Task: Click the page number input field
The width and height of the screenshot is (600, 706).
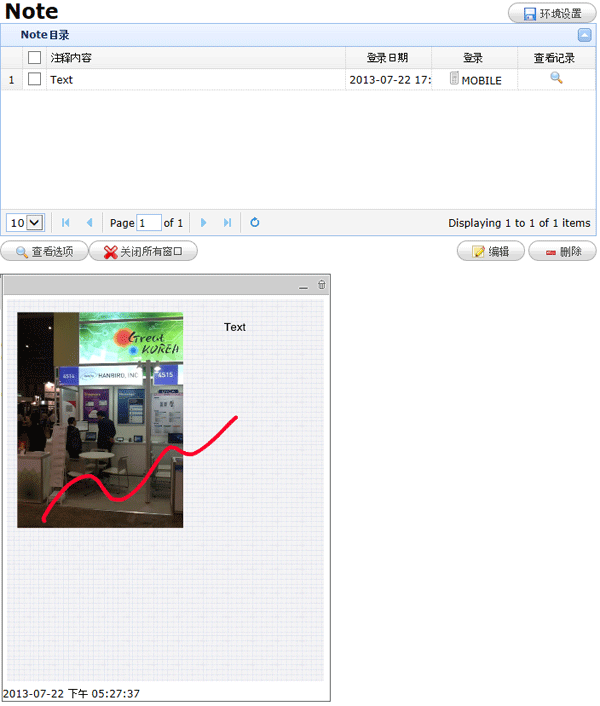Action: coord(148,223)
